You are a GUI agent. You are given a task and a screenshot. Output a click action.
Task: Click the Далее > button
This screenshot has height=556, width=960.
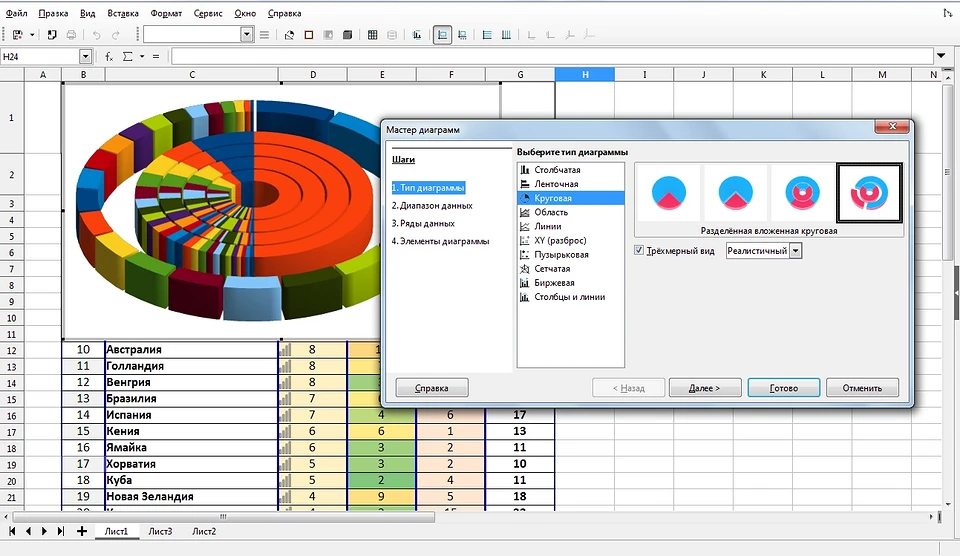(x=704, y=388)
